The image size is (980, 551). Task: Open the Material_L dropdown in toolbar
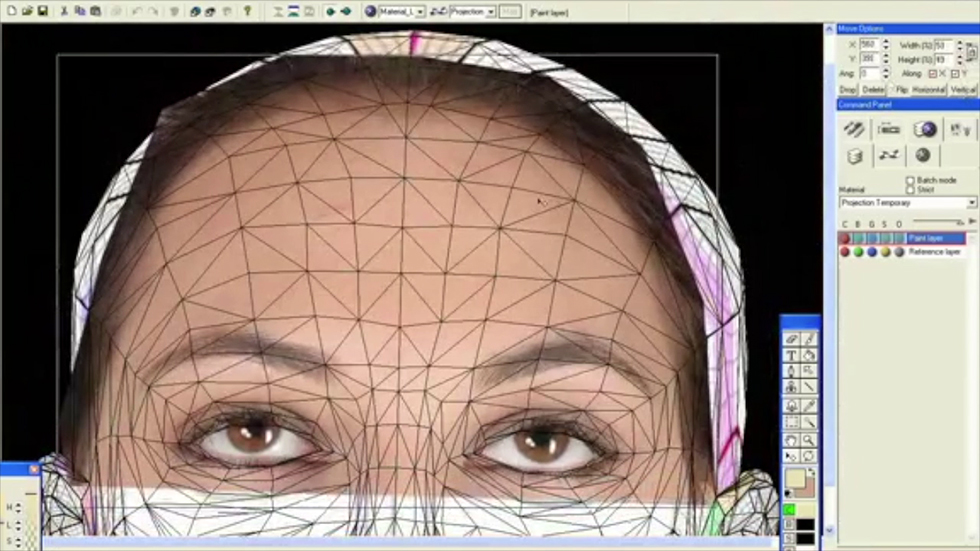tap(421, 12)
